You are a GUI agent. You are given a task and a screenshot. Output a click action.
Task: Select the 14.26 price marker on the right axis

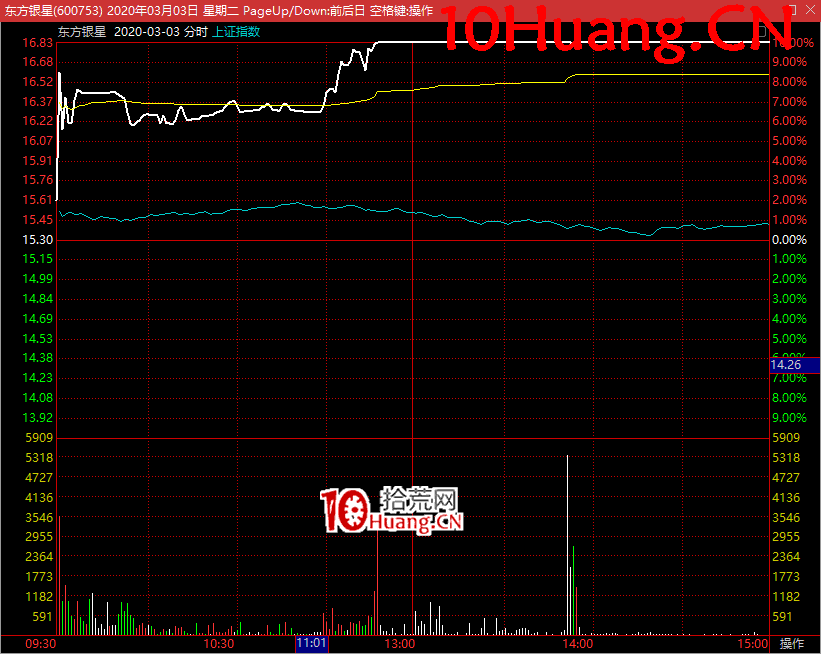(795, 365)
